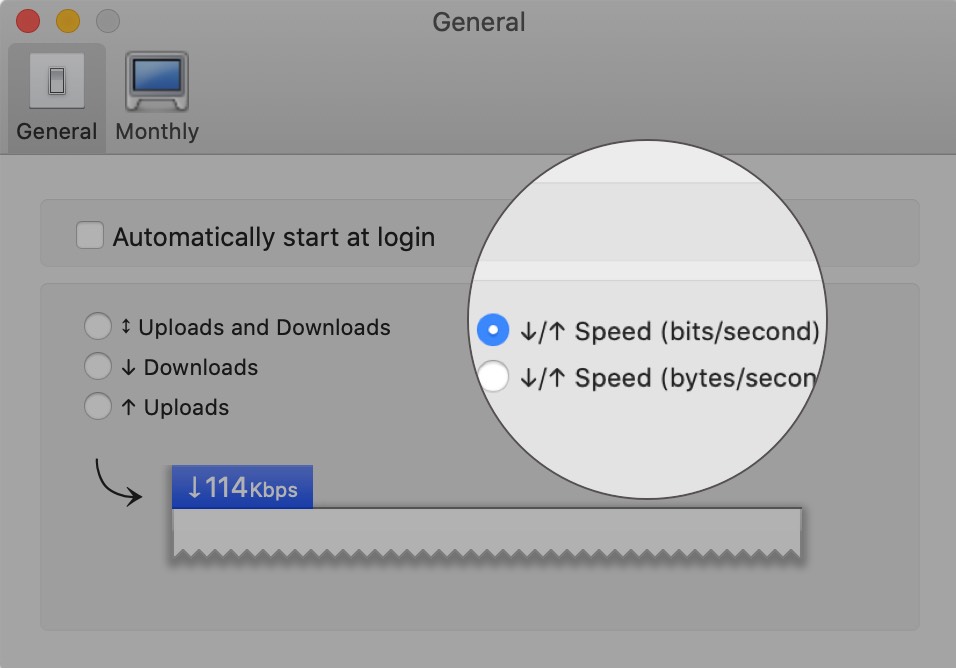Select the Uploads only radio button
The width and height of the screenshot is (956, 668).
98,406
